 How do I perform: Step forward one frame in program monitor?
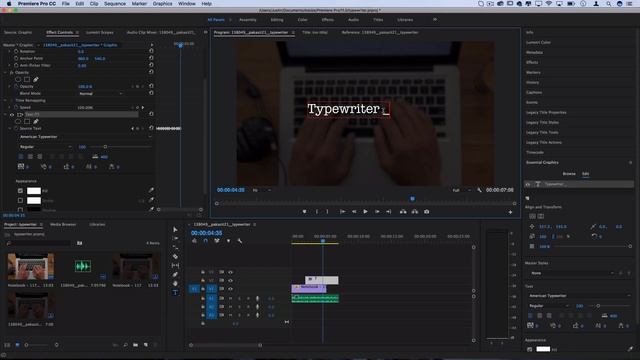[377, 211]
